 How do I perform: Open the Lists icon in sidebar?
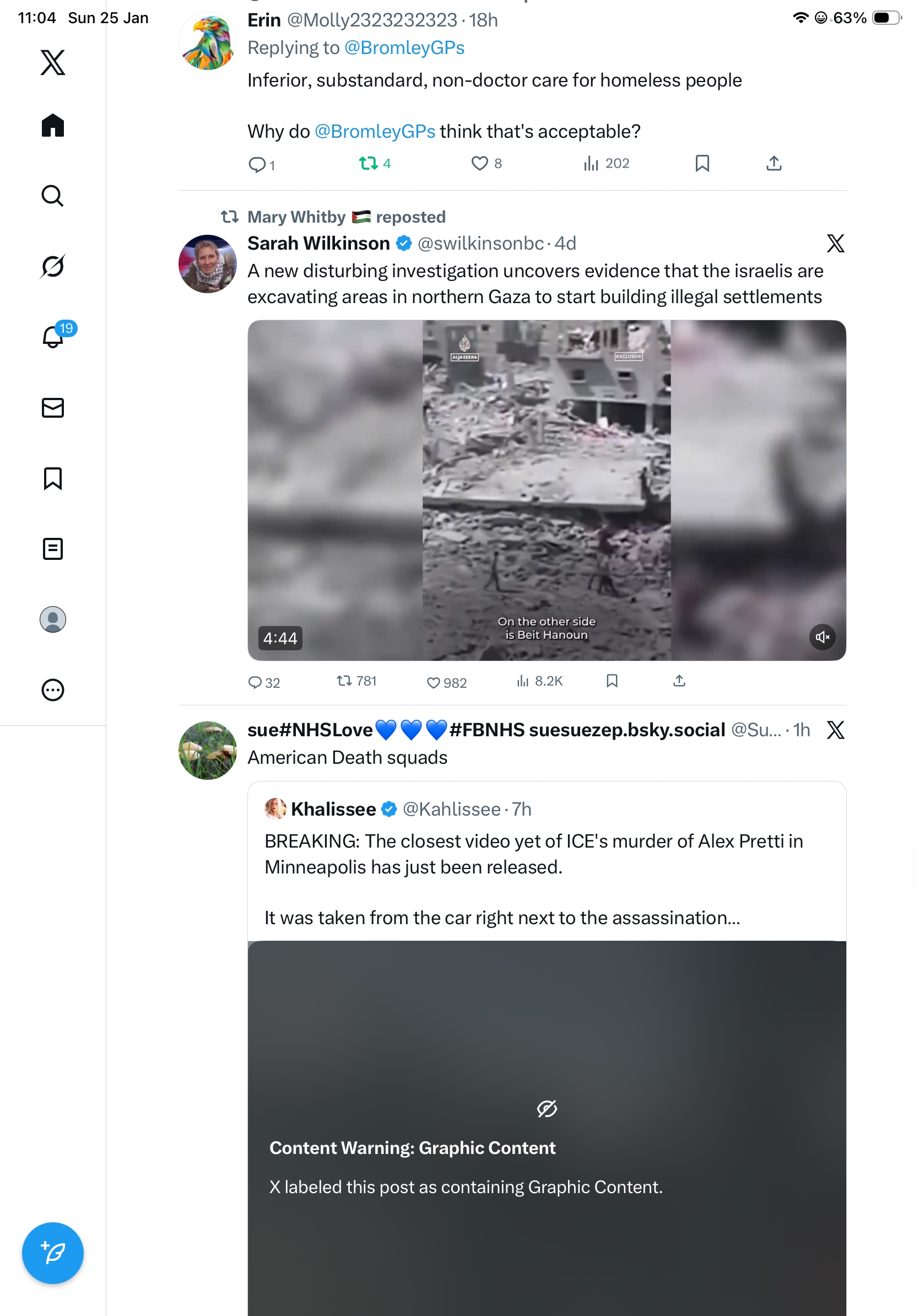point(53,548)
